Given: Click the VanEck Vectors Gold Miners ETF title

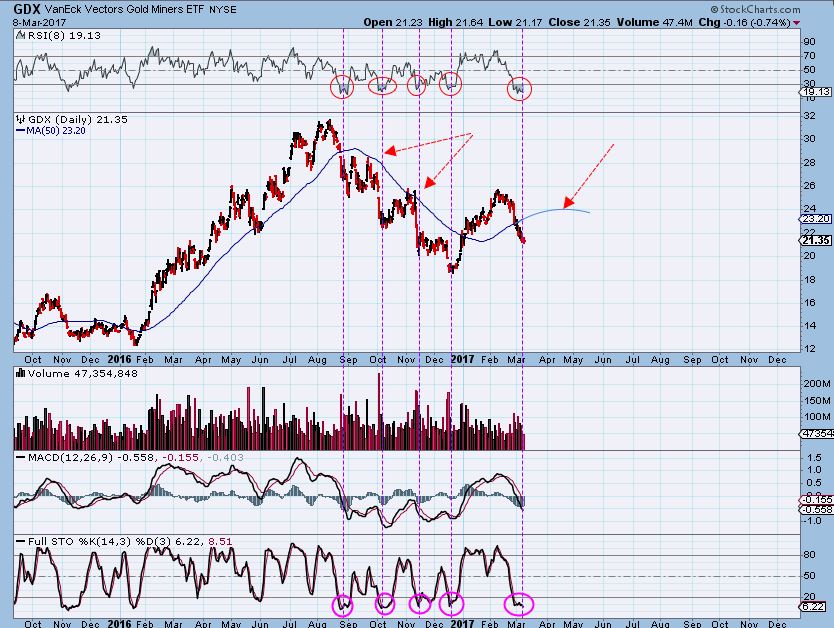Looking at the screenshot, I should [125, 9].
